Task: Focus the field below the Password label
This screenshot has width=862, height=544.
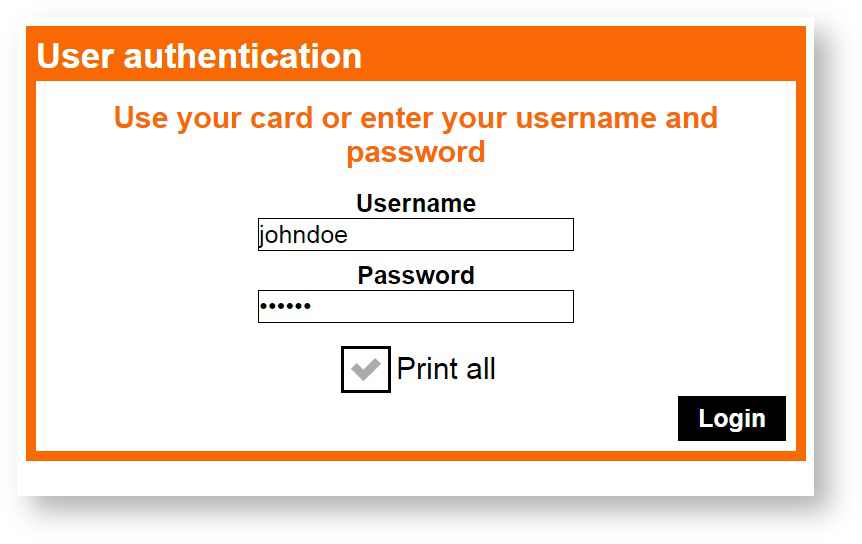Action: (x=415, y=307)
